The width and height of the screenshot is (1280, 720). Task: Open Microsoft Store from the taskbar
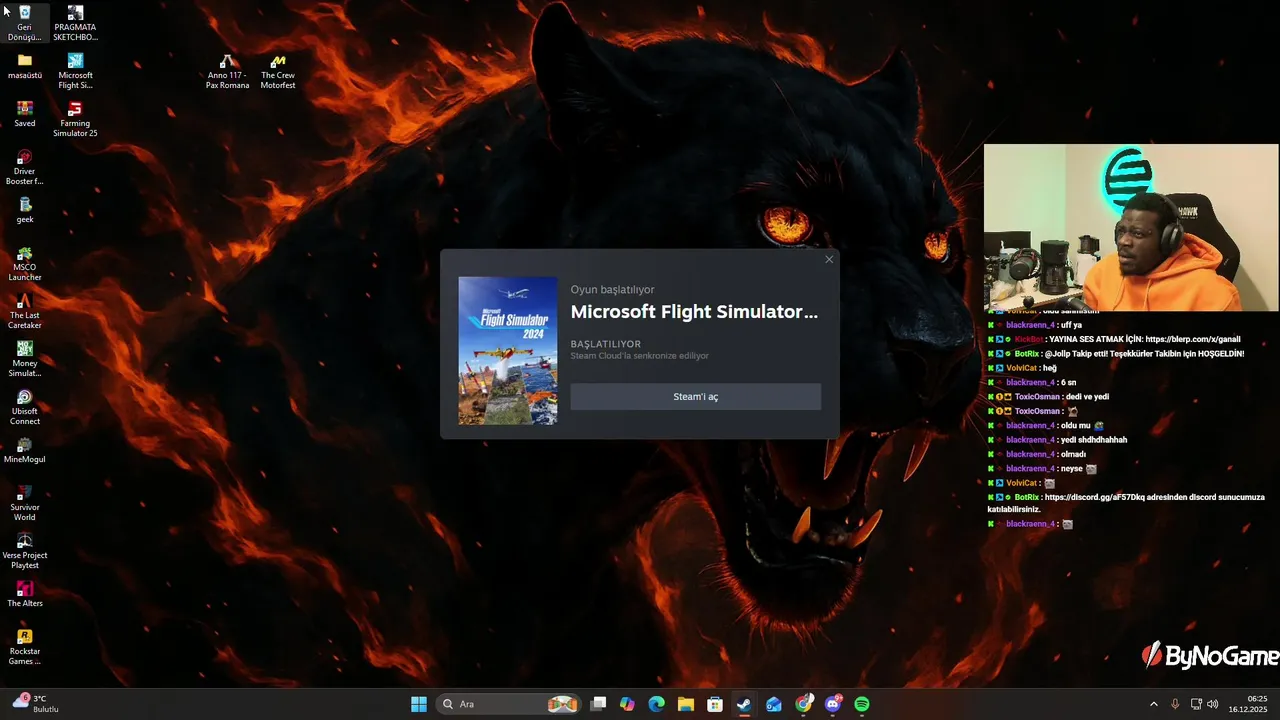click(x=715, y=704)
